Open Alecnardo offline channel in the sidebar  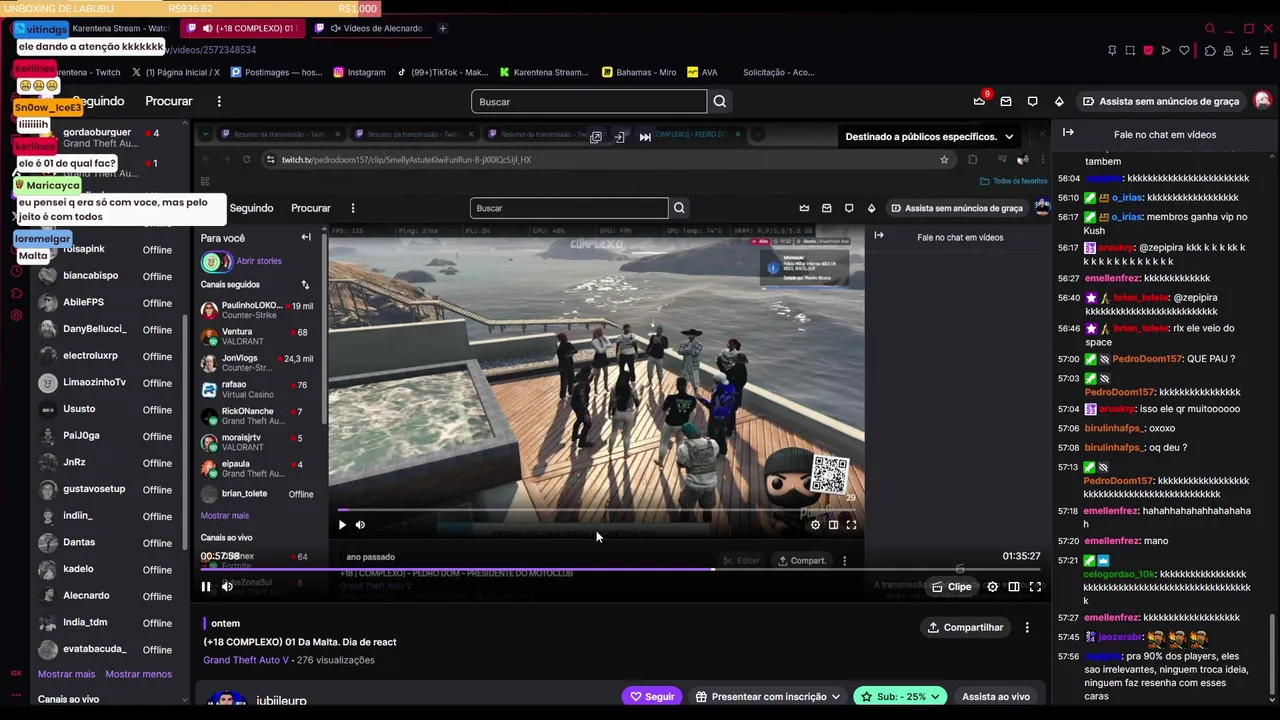point(105,596)
